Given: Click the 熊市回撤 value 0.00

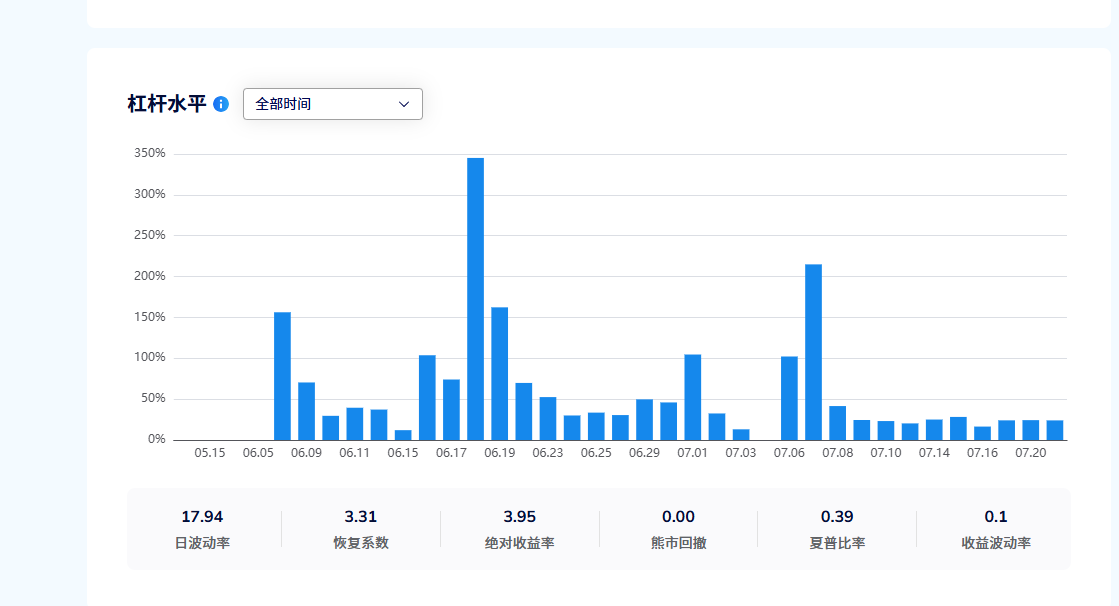Looking at the screenshot, I should pyautogui.click(x=678, y=516).
